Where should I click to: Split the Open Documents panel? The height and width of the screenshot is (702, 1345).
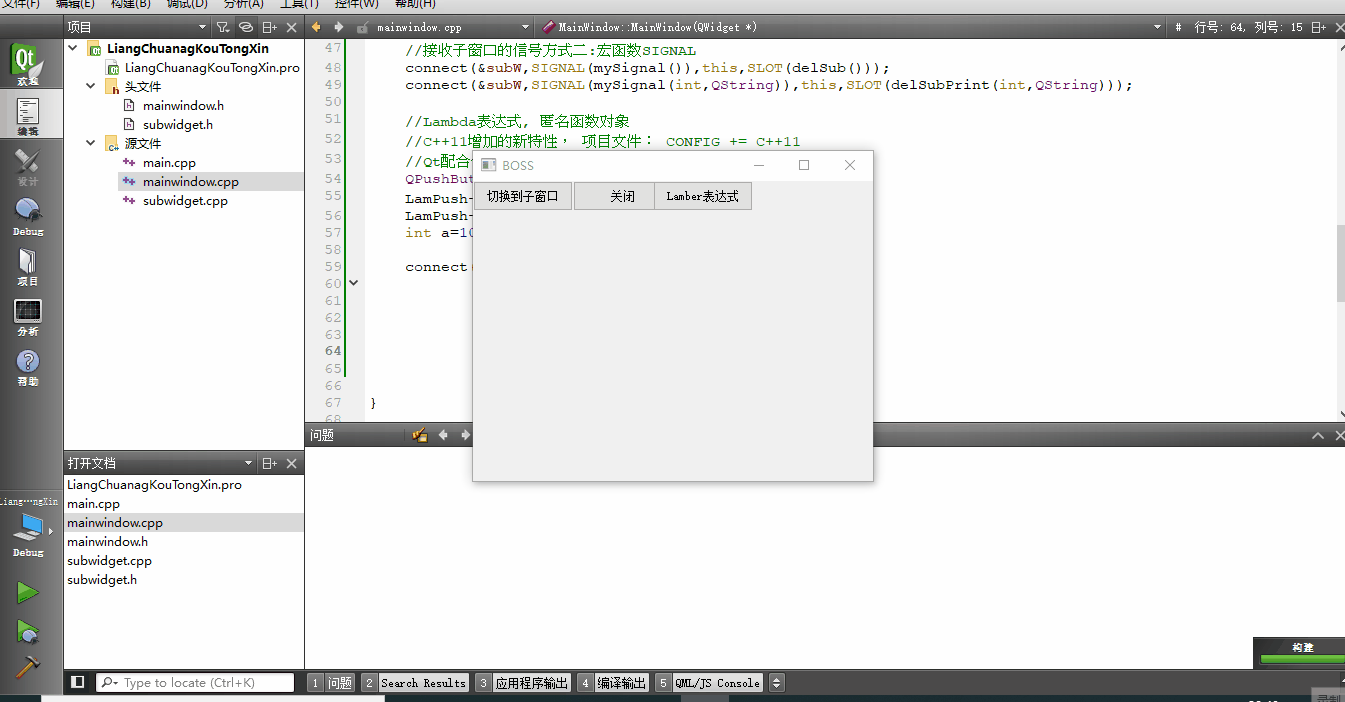[x=269, y=464]
